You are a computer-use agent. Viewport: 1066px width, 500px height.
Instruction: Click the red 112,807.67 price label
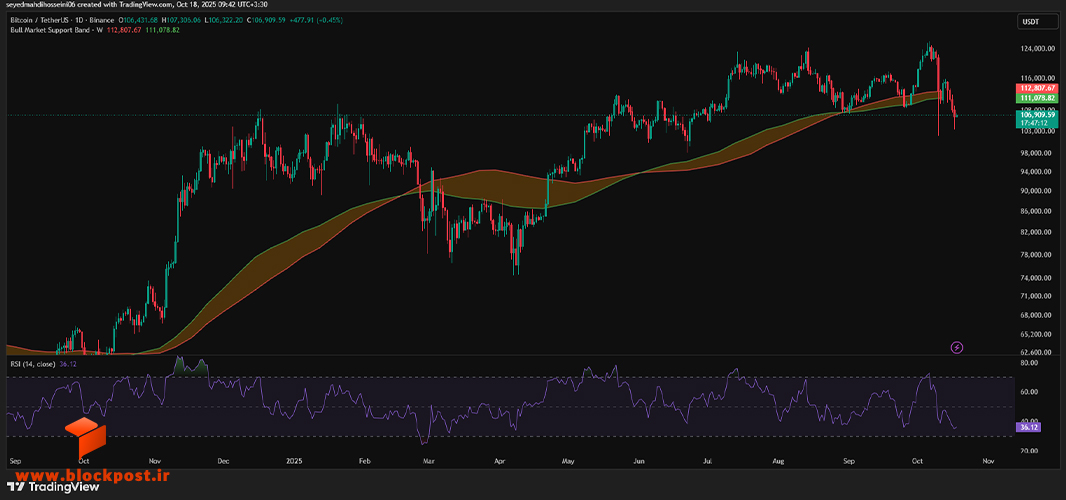[x=1037, y=88]
